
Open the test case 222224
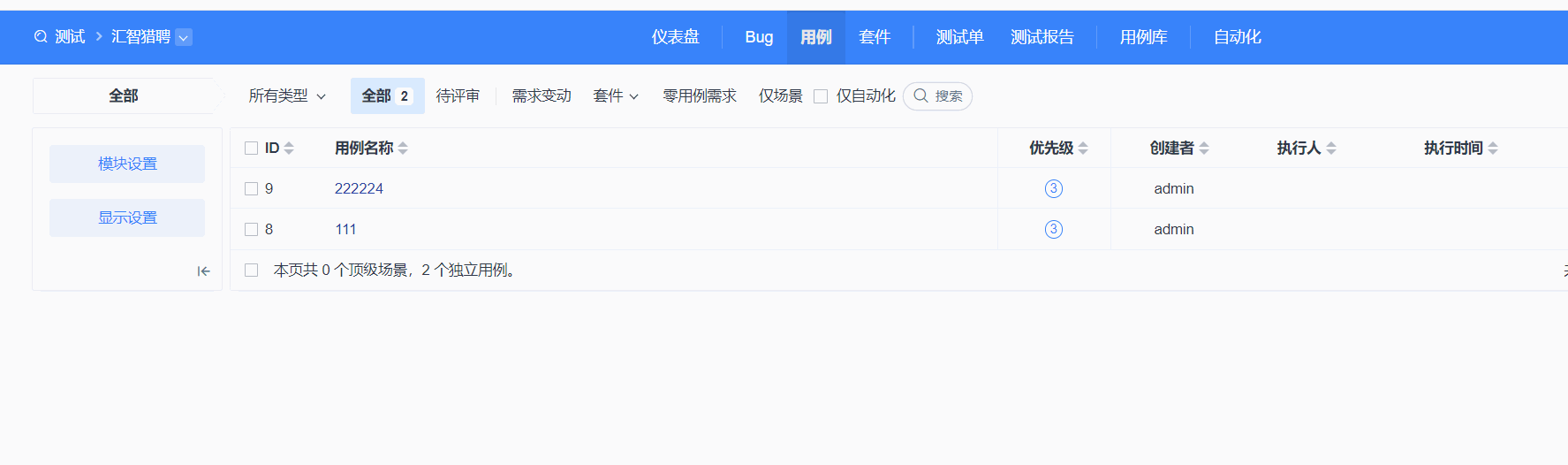tap(359, 188)
